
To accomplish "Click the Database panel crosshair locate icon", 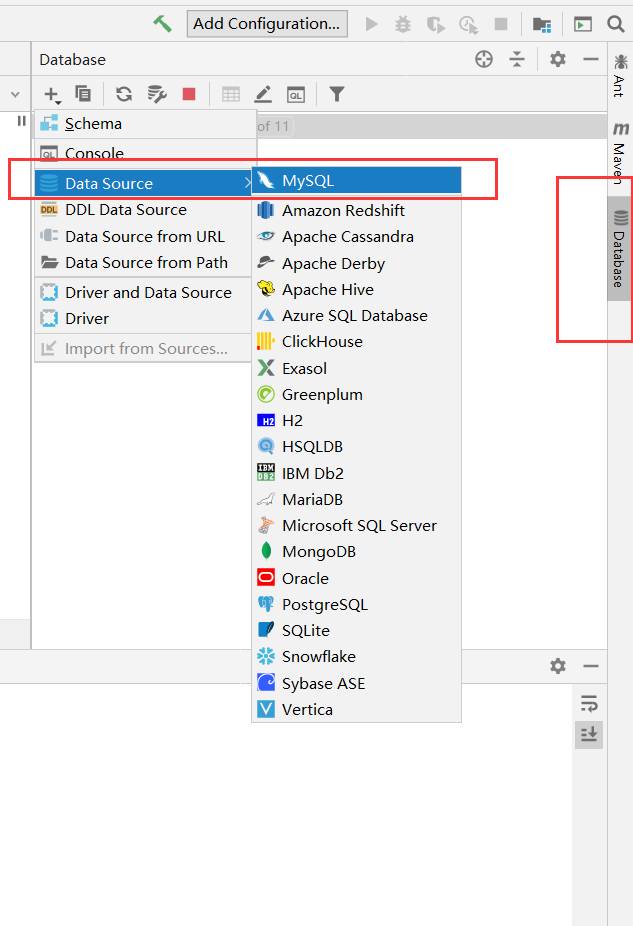I will (x=484, y=59).
